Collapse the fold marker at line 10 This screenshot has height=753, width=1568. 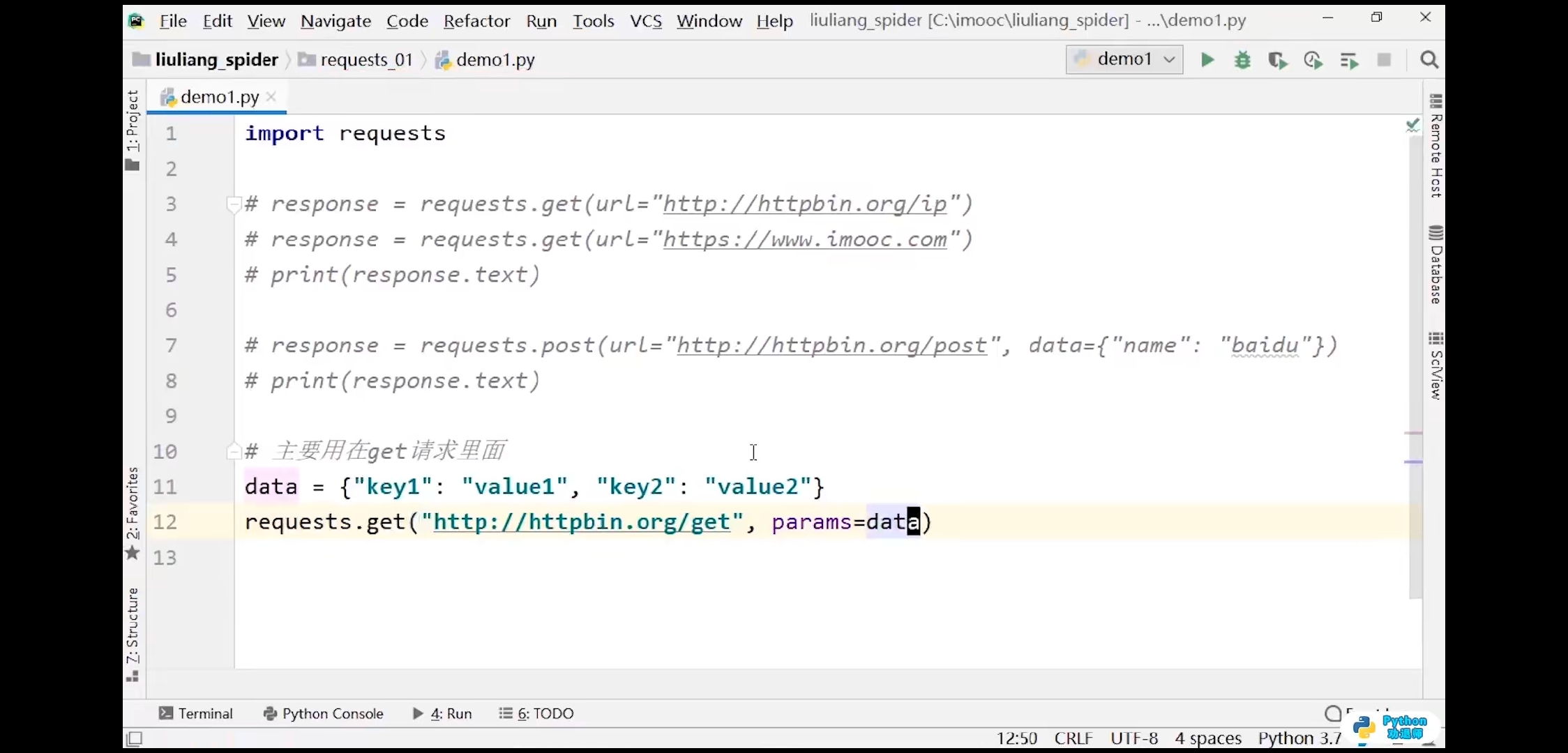[234, 451]
